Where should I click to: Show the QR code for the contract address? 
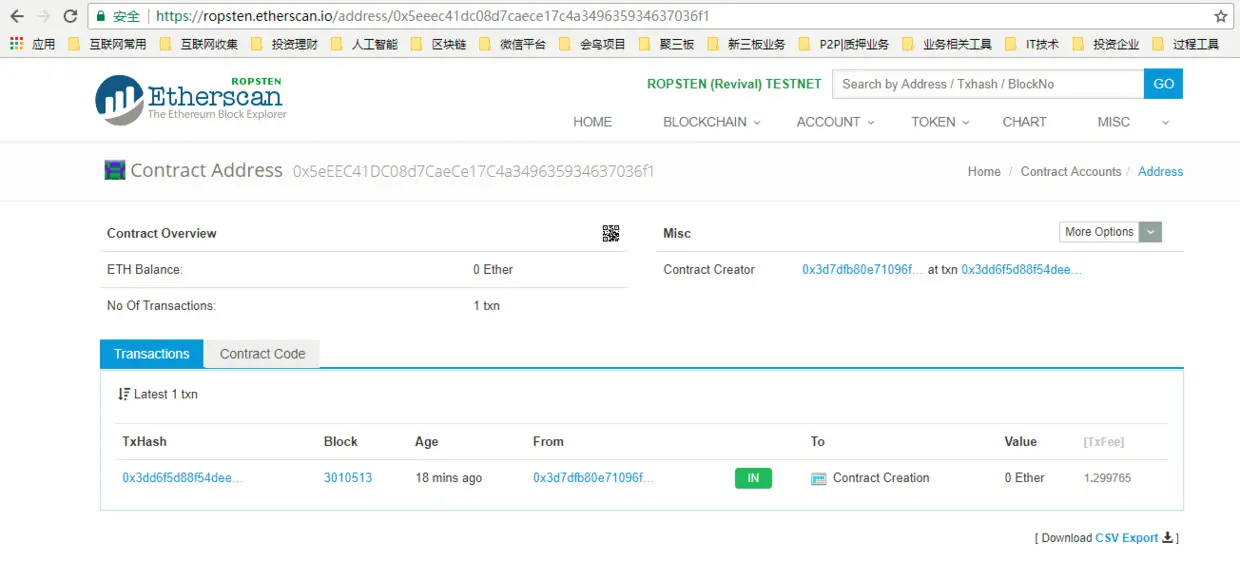click(x=611, y=233)
